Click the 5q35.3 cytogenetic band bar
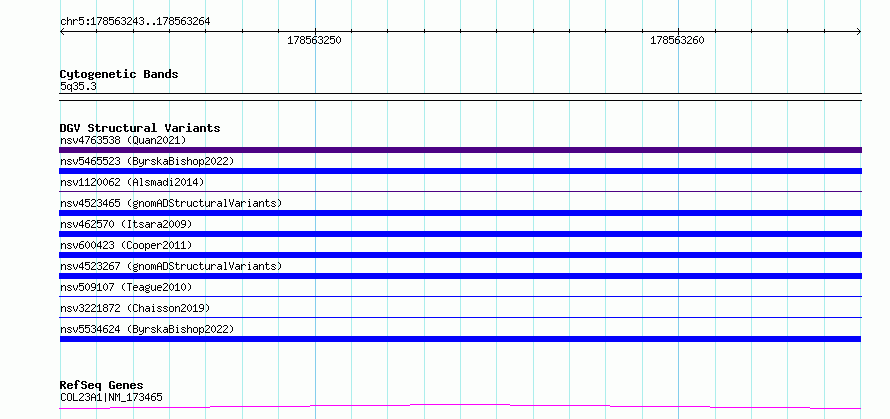Image resolution: width=890 pixels, height=419 pixels. (x=460, y=97)
